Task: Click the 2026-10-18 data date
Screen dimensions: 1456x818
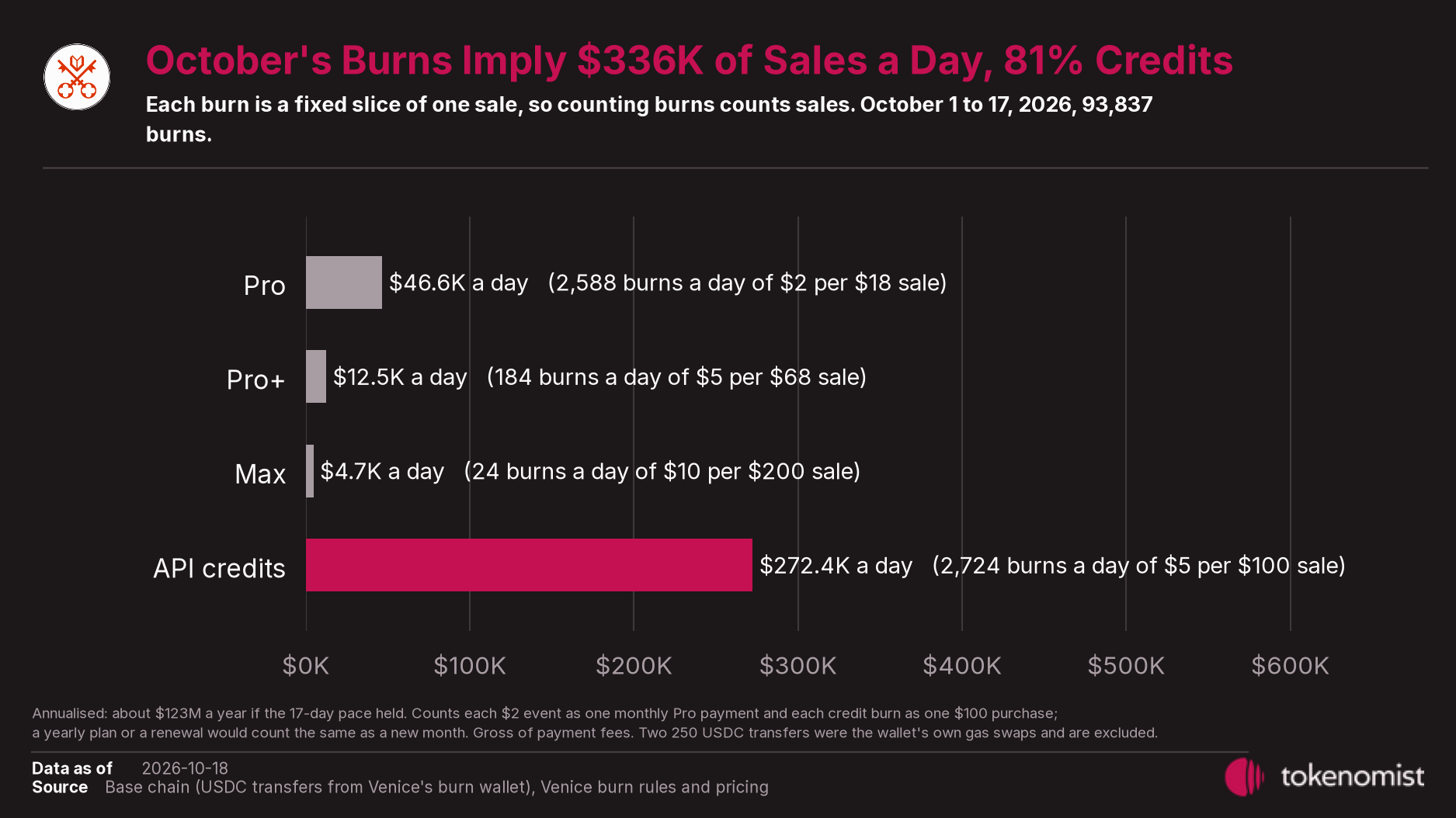Action: click(185, 768)
